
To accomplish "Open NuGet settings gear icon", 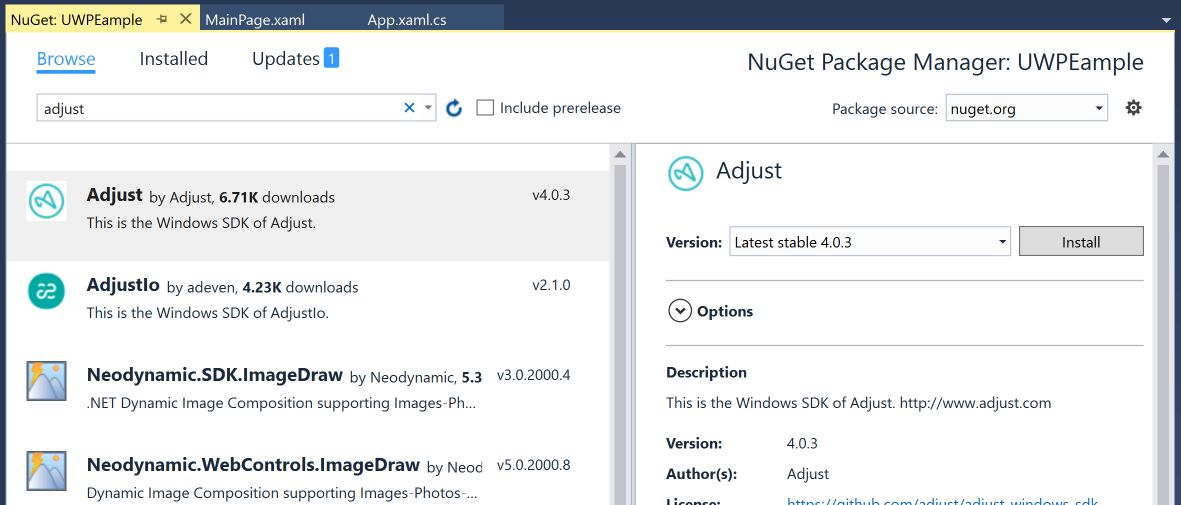I will pyautogui.click(x=1133, y=108).
